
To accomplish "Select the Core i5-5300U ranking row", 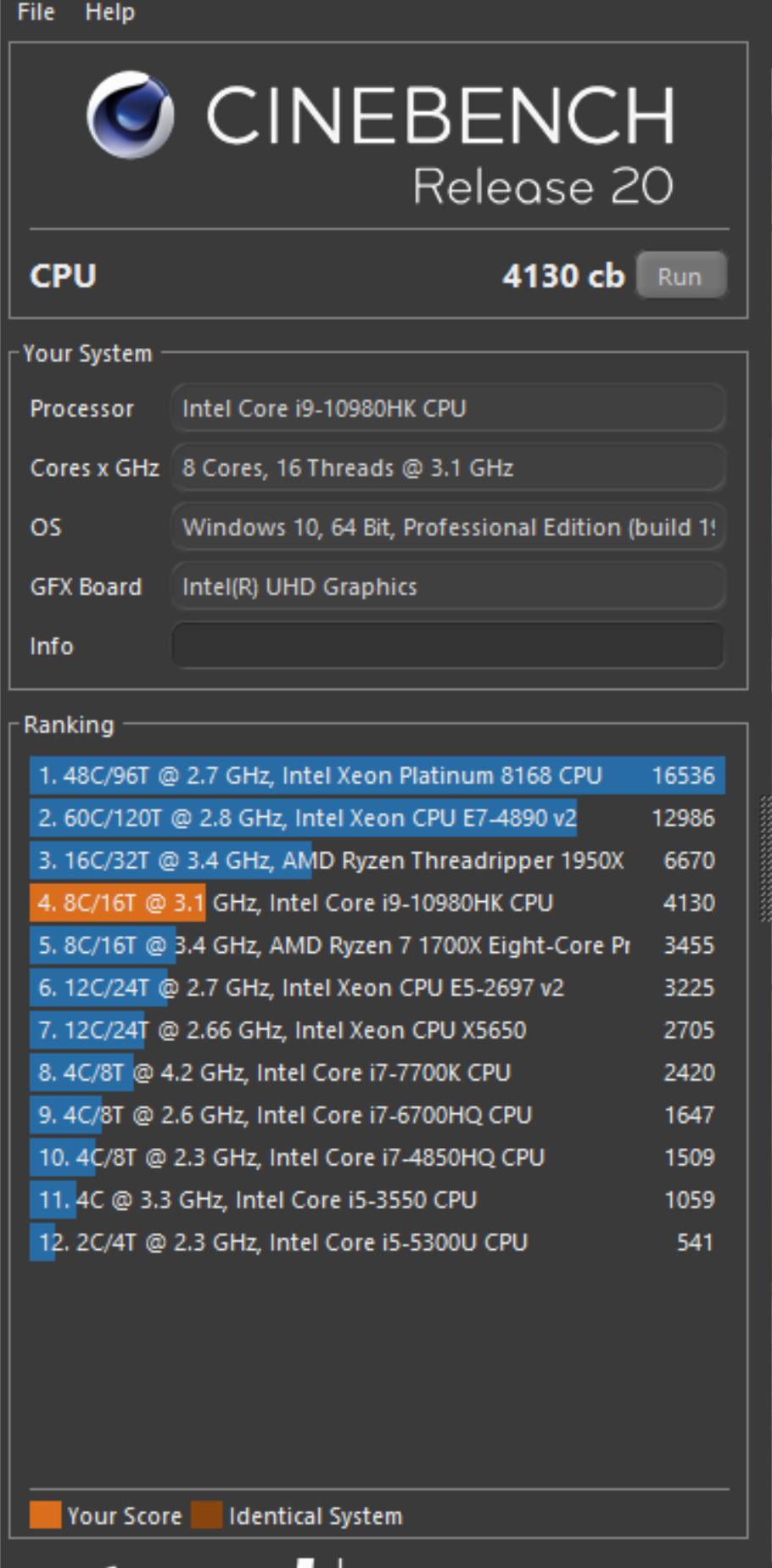I will click(378, 1242).
